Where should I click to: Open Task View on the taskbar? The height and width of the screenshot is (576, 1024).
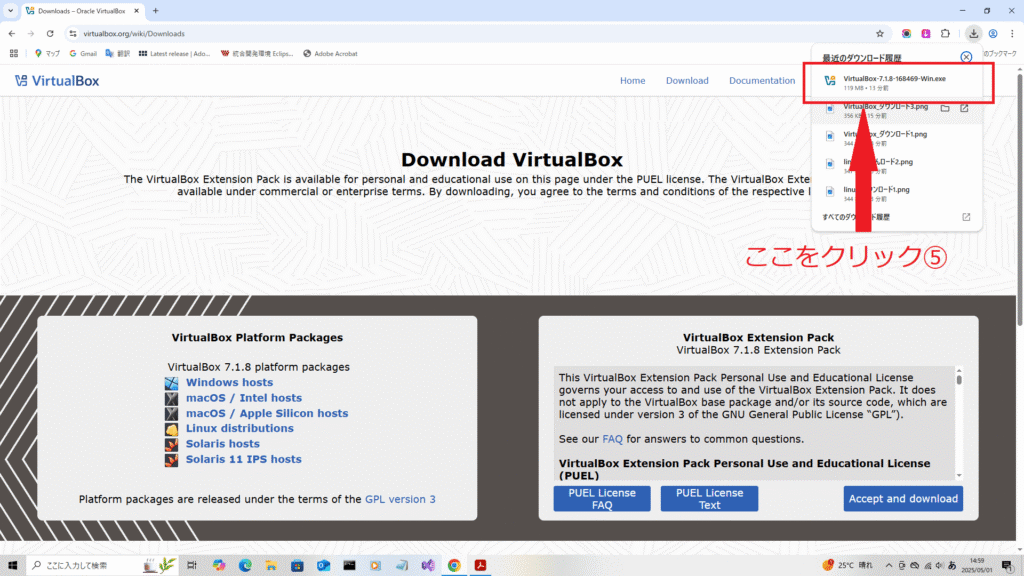click(x=191, y=565)
